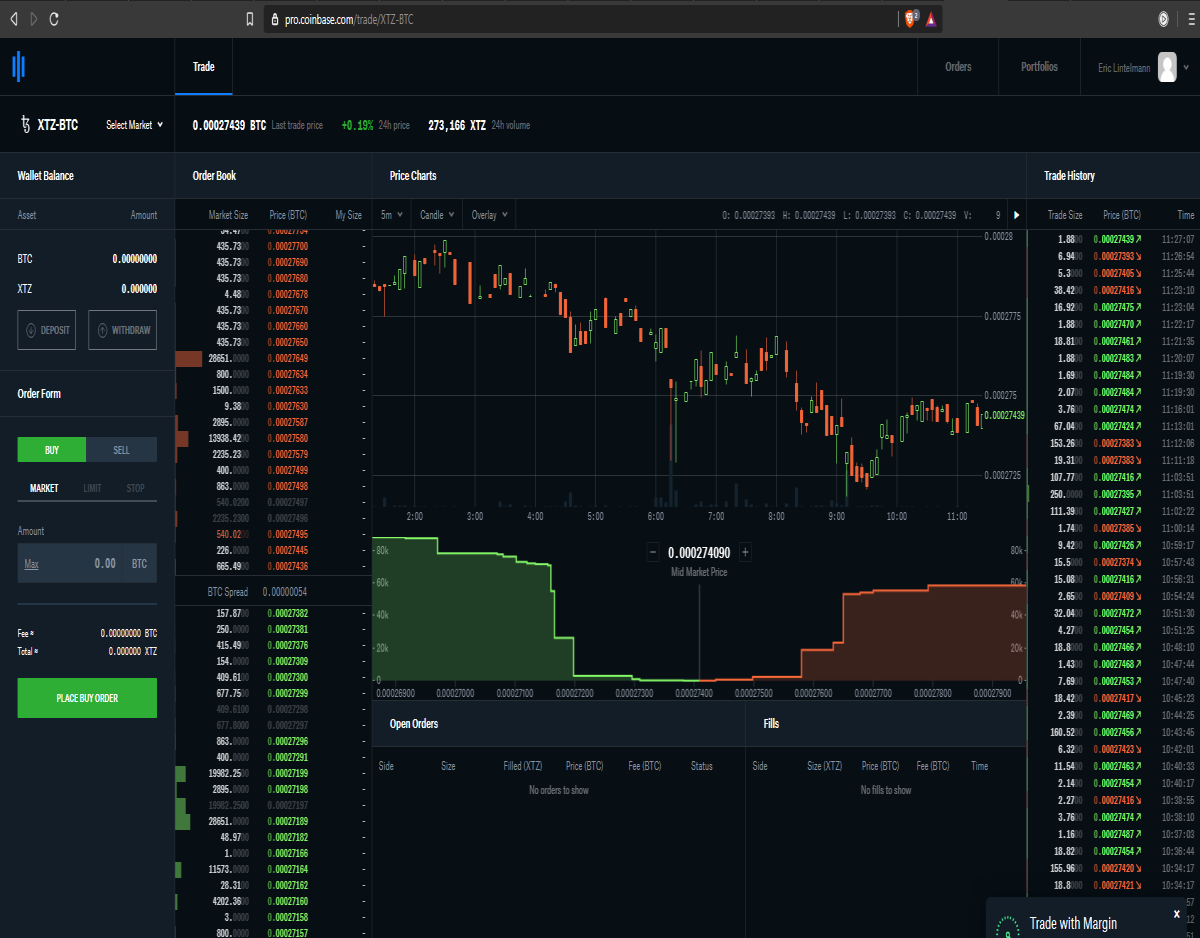The height and width of the screenshot is (938, 1200).
Task: Switch order form to SELL
Action: pyautogui.click(x=122, y=450)
